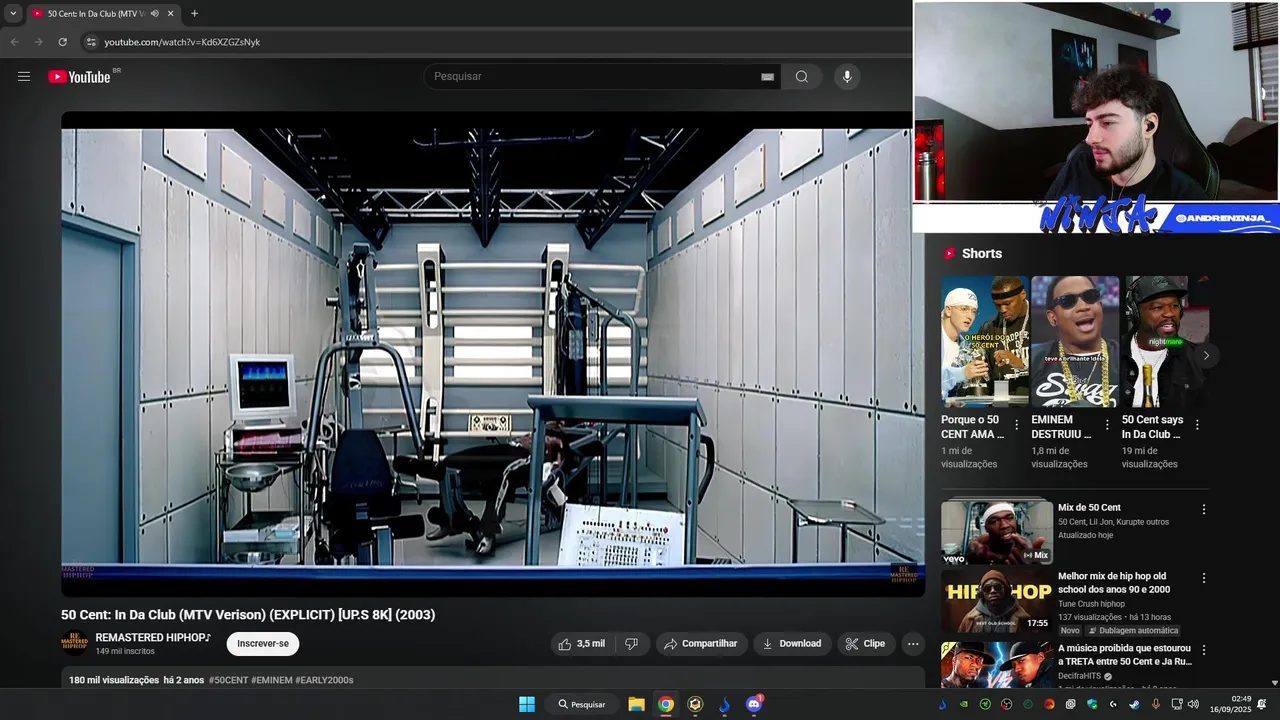
Task: Open options for '50 Cent says In Da Club' Short
Action: 1197,425
